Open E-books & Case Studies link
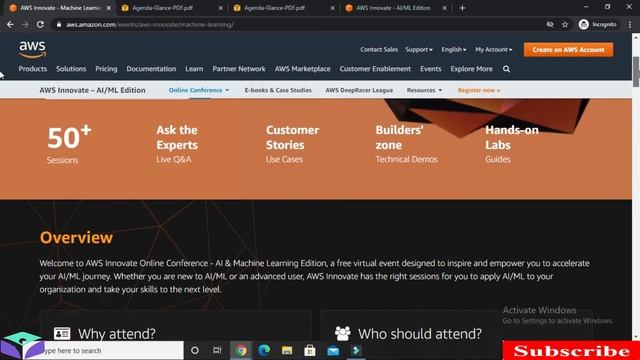Screen dimensions: 640x360 pos(278,90)
